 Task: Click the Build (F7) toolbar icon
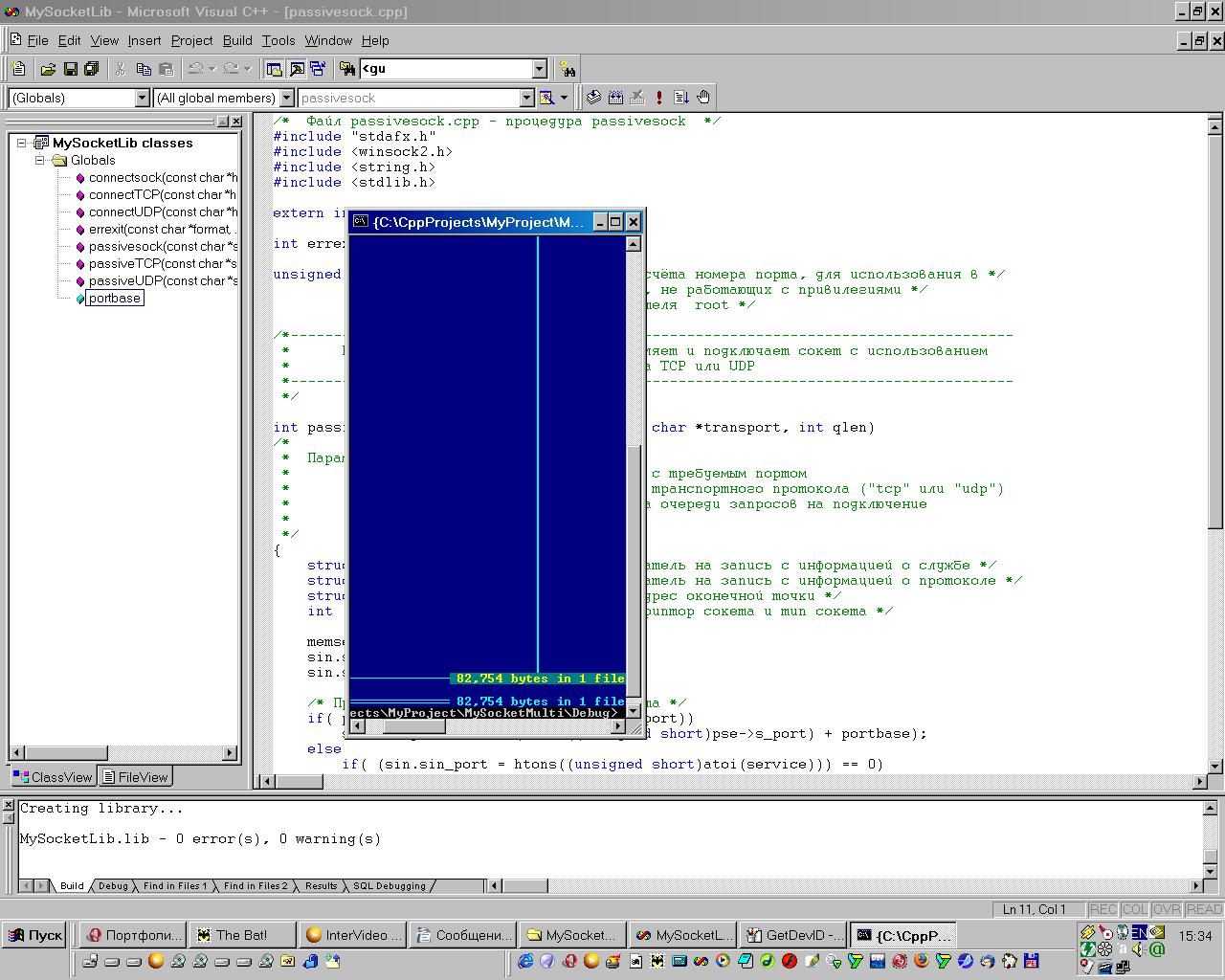[615, 98]
